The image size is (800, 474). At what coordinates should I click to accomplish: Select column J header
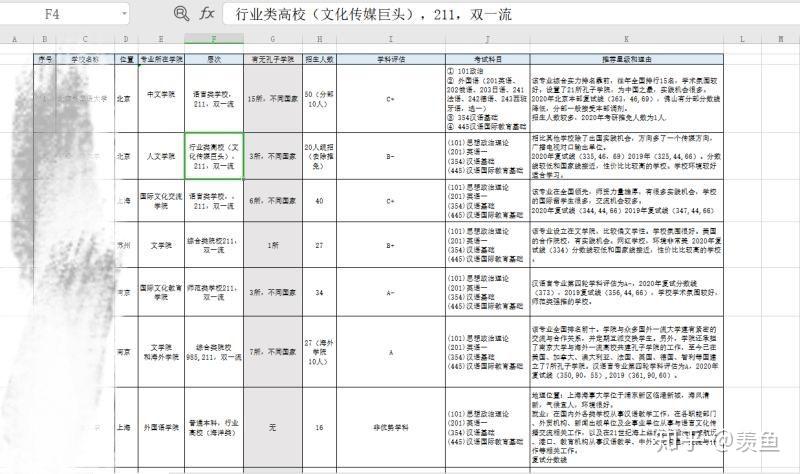point(488,39)
